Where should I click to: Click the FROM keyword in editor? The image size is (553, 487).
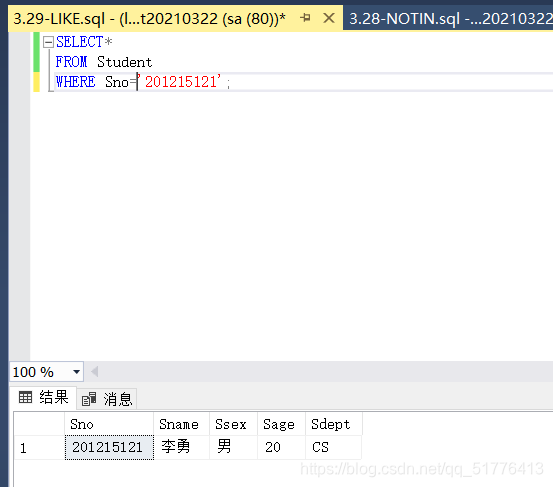click(72, 62)
